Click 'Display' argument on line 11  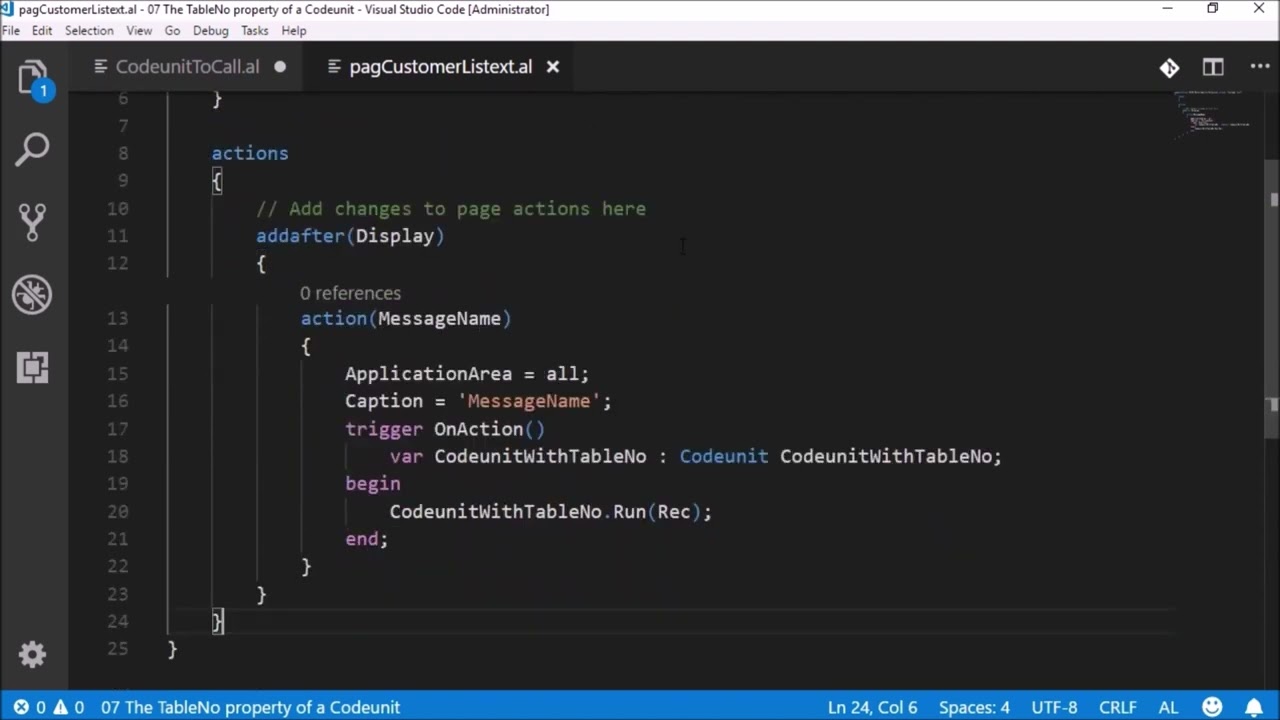tap(395, 236)
